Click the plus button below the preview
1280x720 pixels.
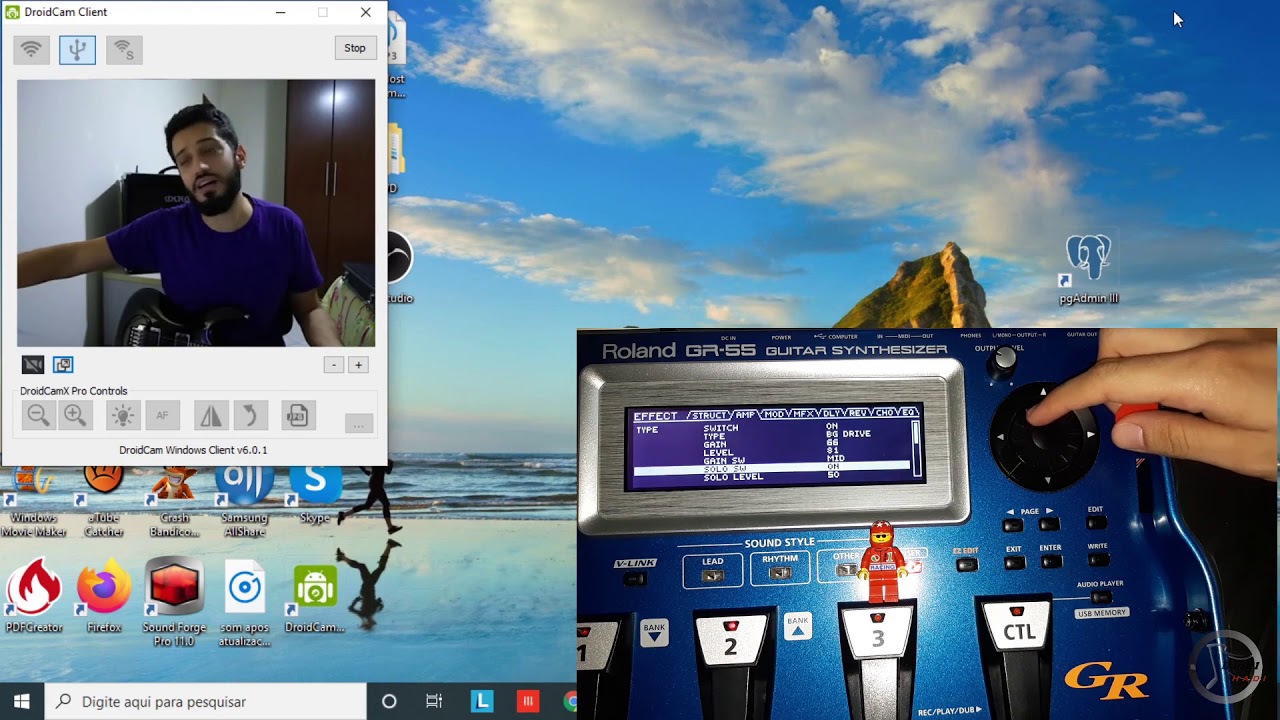pos(358,365)
